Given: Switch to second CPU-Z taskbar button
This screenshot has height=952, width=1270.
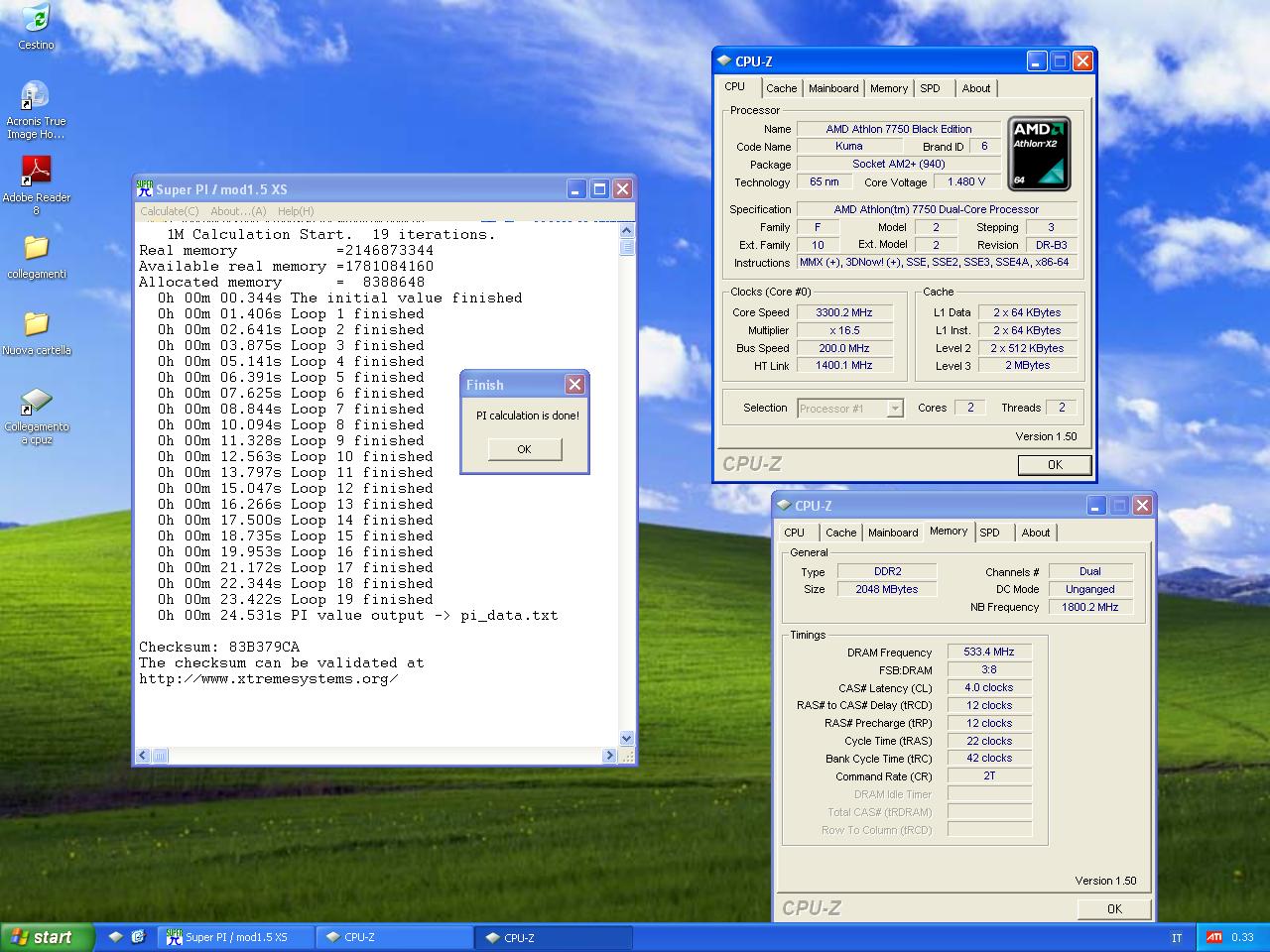Looking at the screenshot, I should click(x=555, y=937).
